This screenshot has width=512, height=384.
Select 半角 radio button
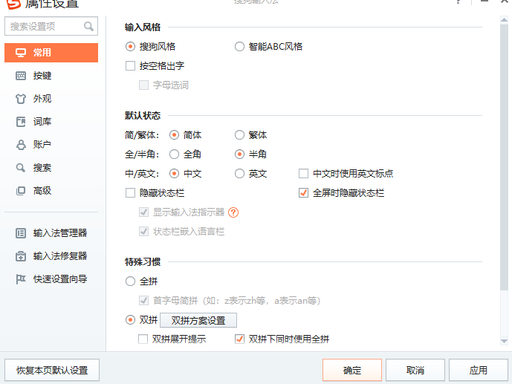tap(239, 154)
